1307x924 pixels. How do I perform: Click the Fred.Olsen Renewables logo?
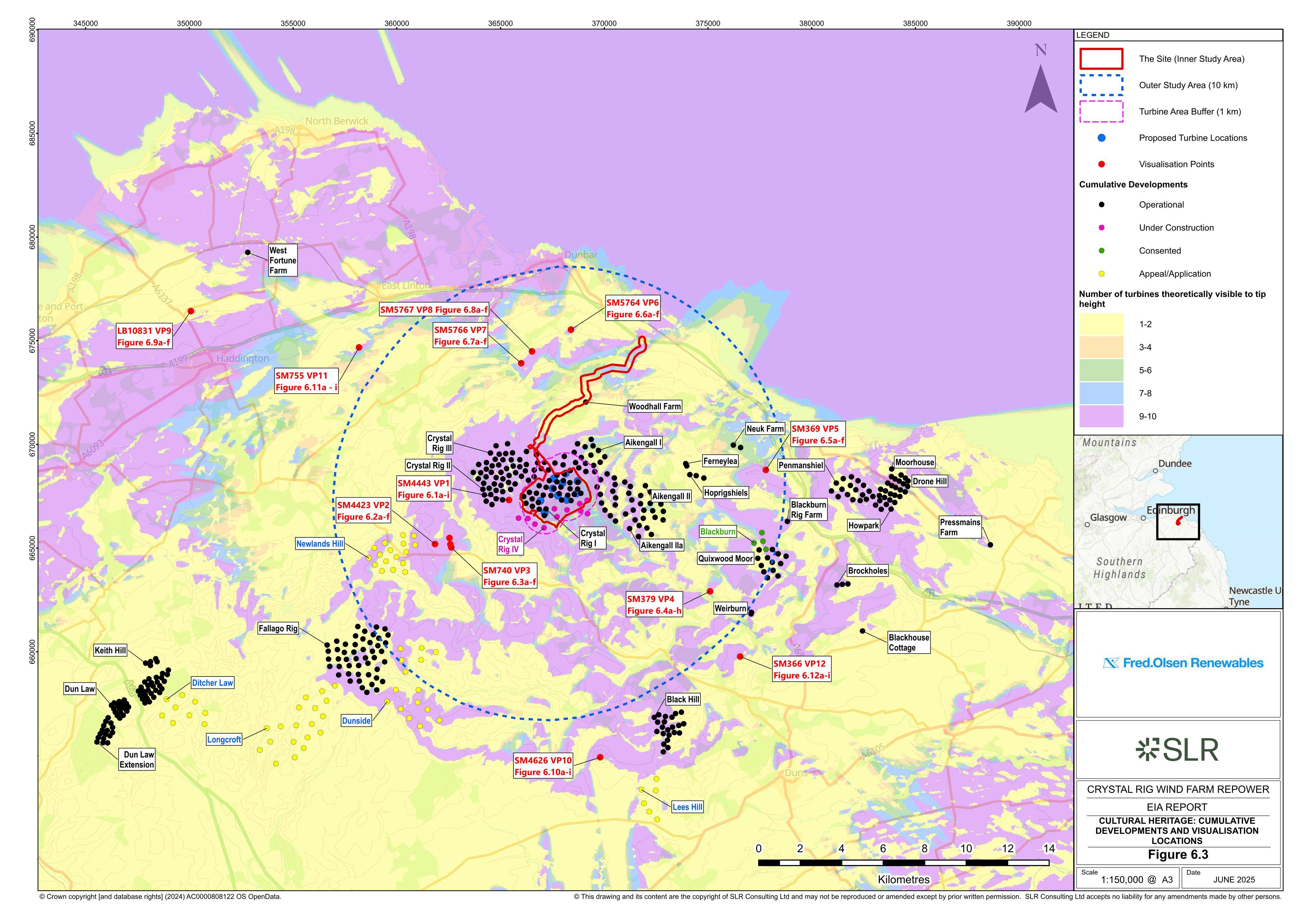pos(1183,663)
